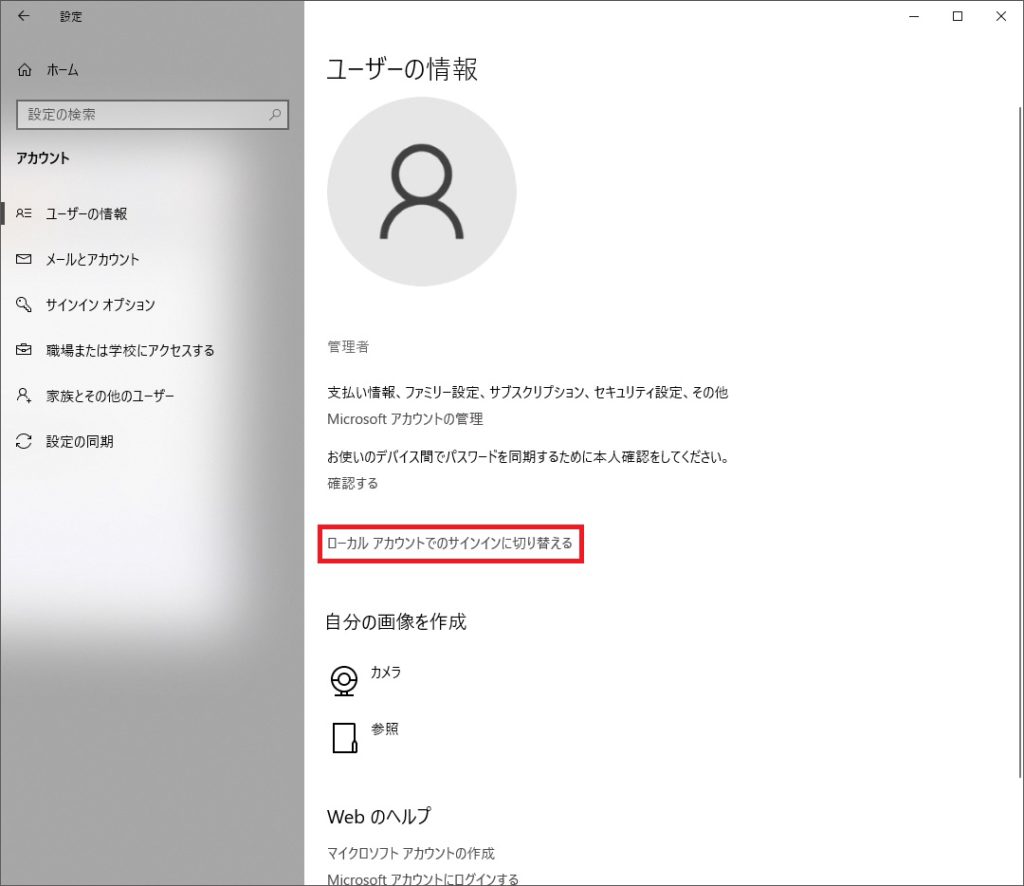Click the お使いのデバイス間でパスワードを同期 message text
Image resolution: width=1024 pixels, height=886 pixels.
coord(528,457)
